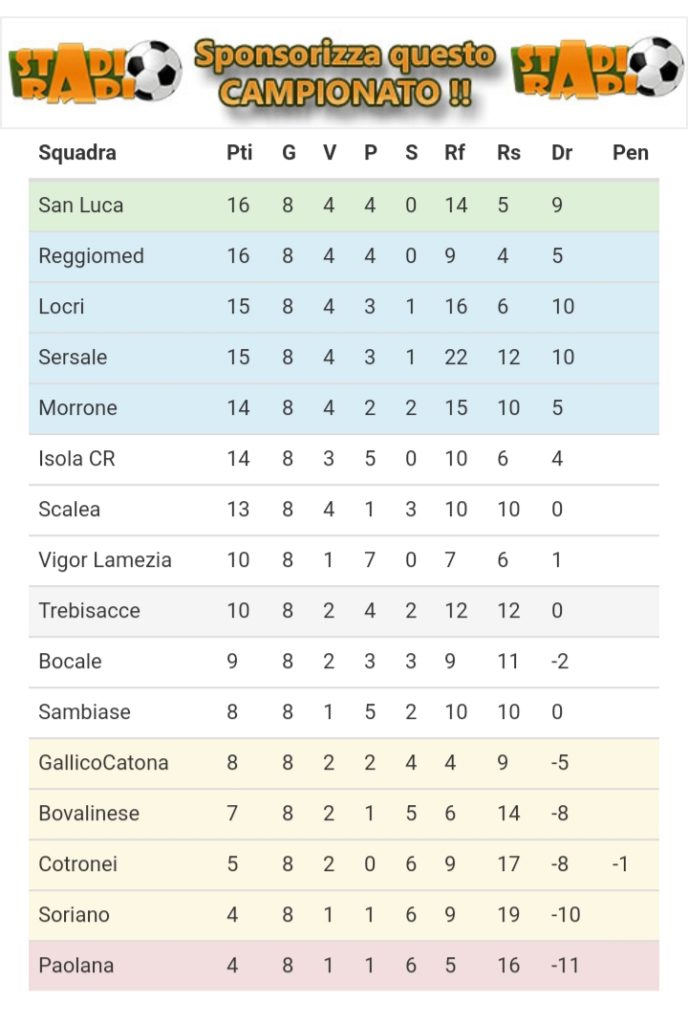Open San Luca team row
The height and width of the screenshot is (1024, 688).
344,206
